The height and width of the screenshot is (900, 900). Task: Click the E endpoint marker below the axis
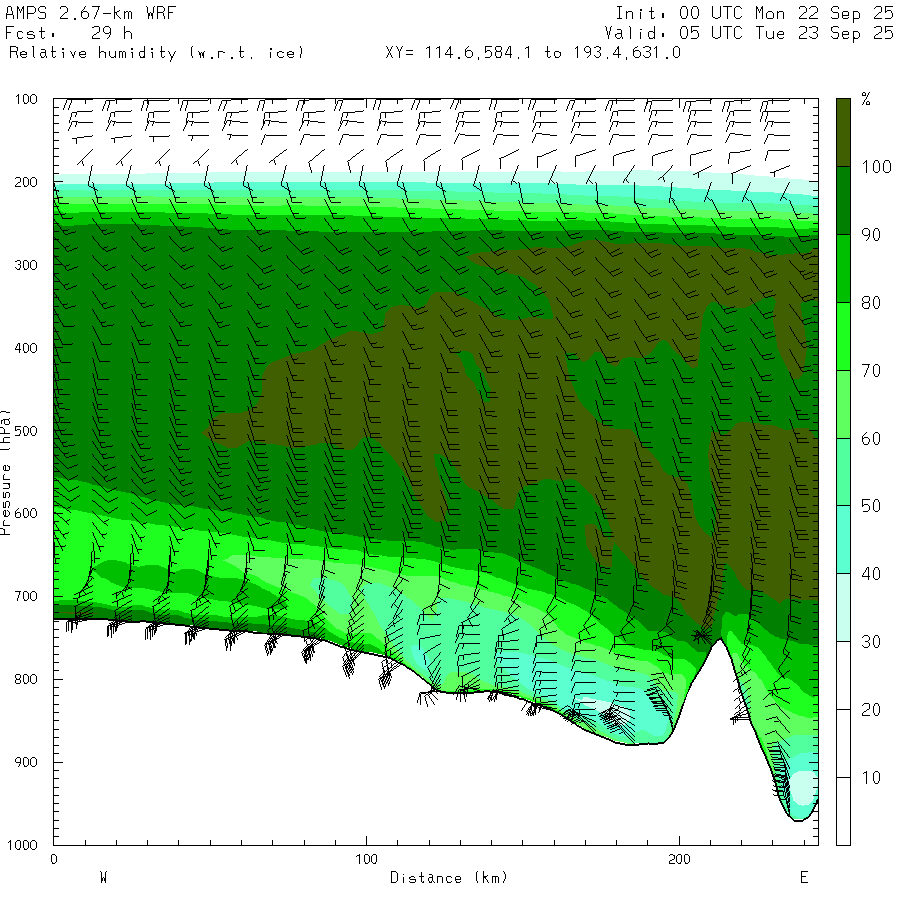[x=804, y=877]
